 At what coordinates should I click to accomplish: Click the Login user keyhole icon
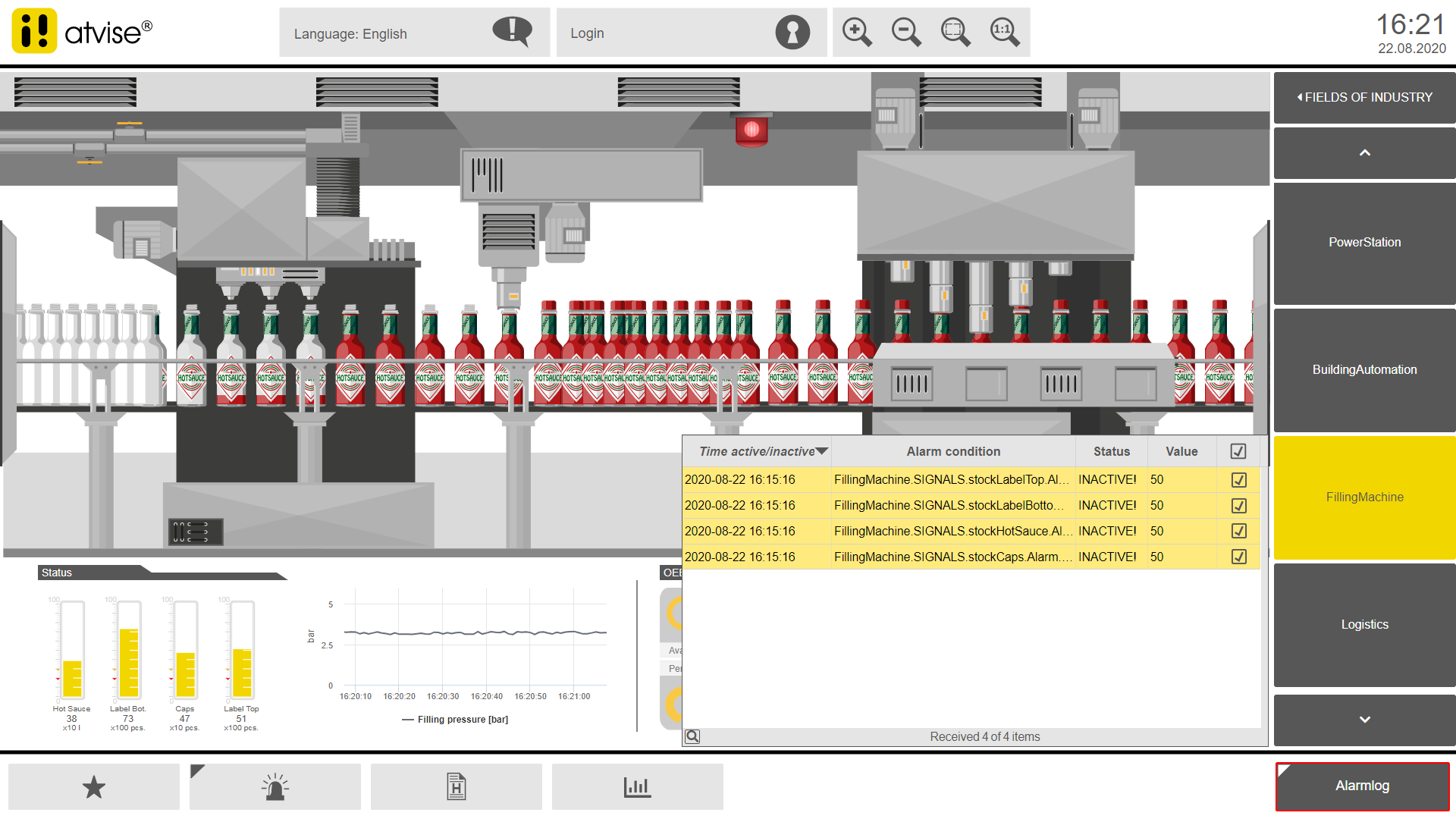(x=792, y=33)
